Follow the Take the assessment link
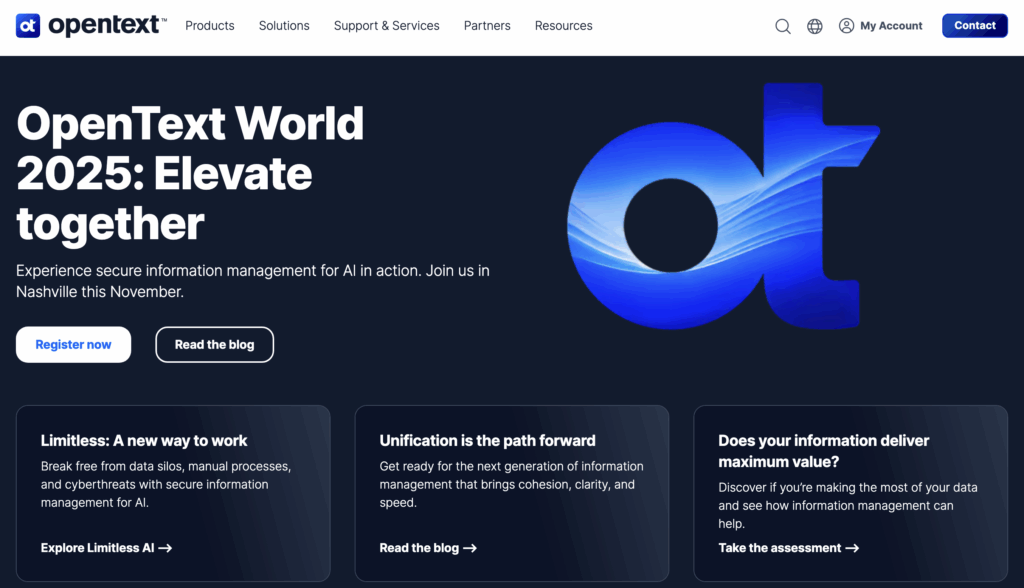Screen dimensions: 1024x588 (788, 547)
